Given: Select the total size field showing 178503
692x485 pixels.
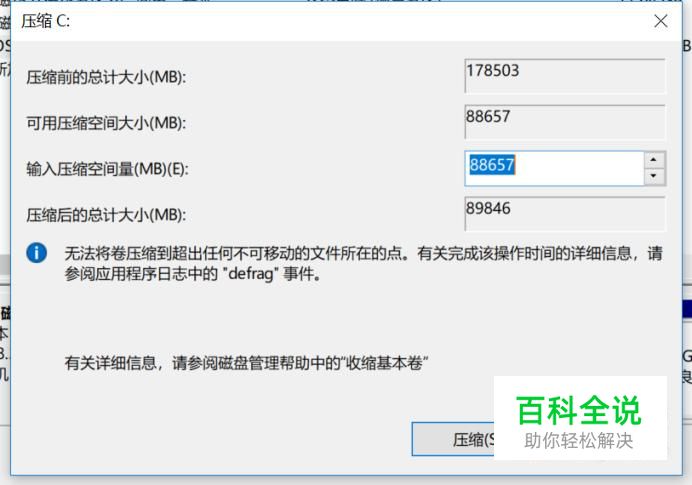Looking at the screenshot, I should click(x=564, y=76).
